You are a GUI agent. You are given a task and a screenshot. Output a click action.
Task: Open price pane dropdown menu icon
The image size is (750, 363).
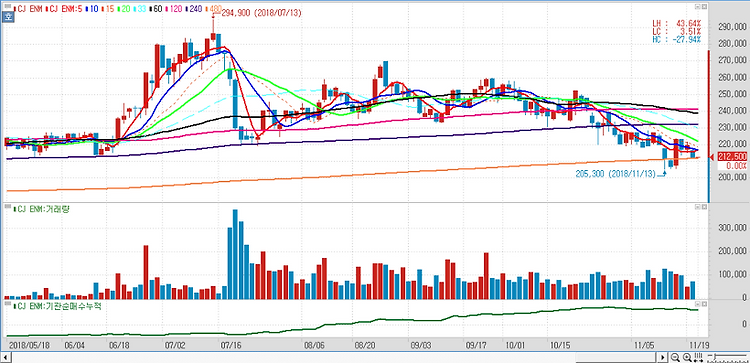[x=697, y=7]
